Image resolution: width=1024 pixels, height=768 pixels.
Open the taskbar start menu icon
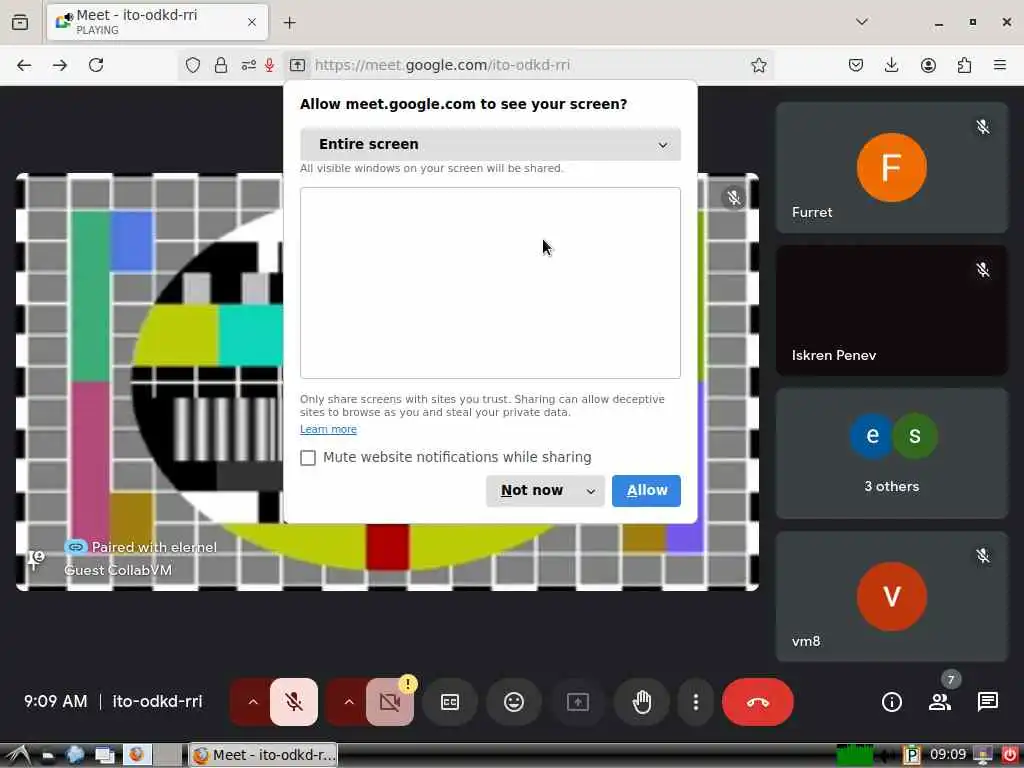click(x=18, y=755)
